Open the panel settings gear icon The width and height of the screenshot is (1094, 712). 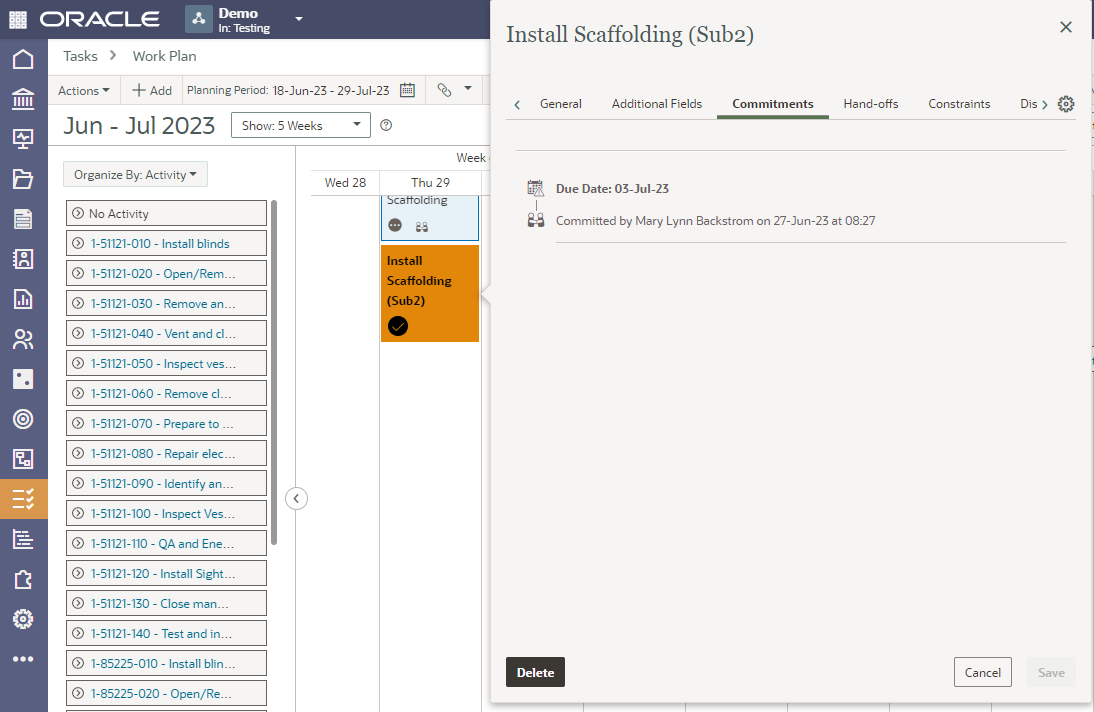pyautogui.click(x=1066, y=104)
